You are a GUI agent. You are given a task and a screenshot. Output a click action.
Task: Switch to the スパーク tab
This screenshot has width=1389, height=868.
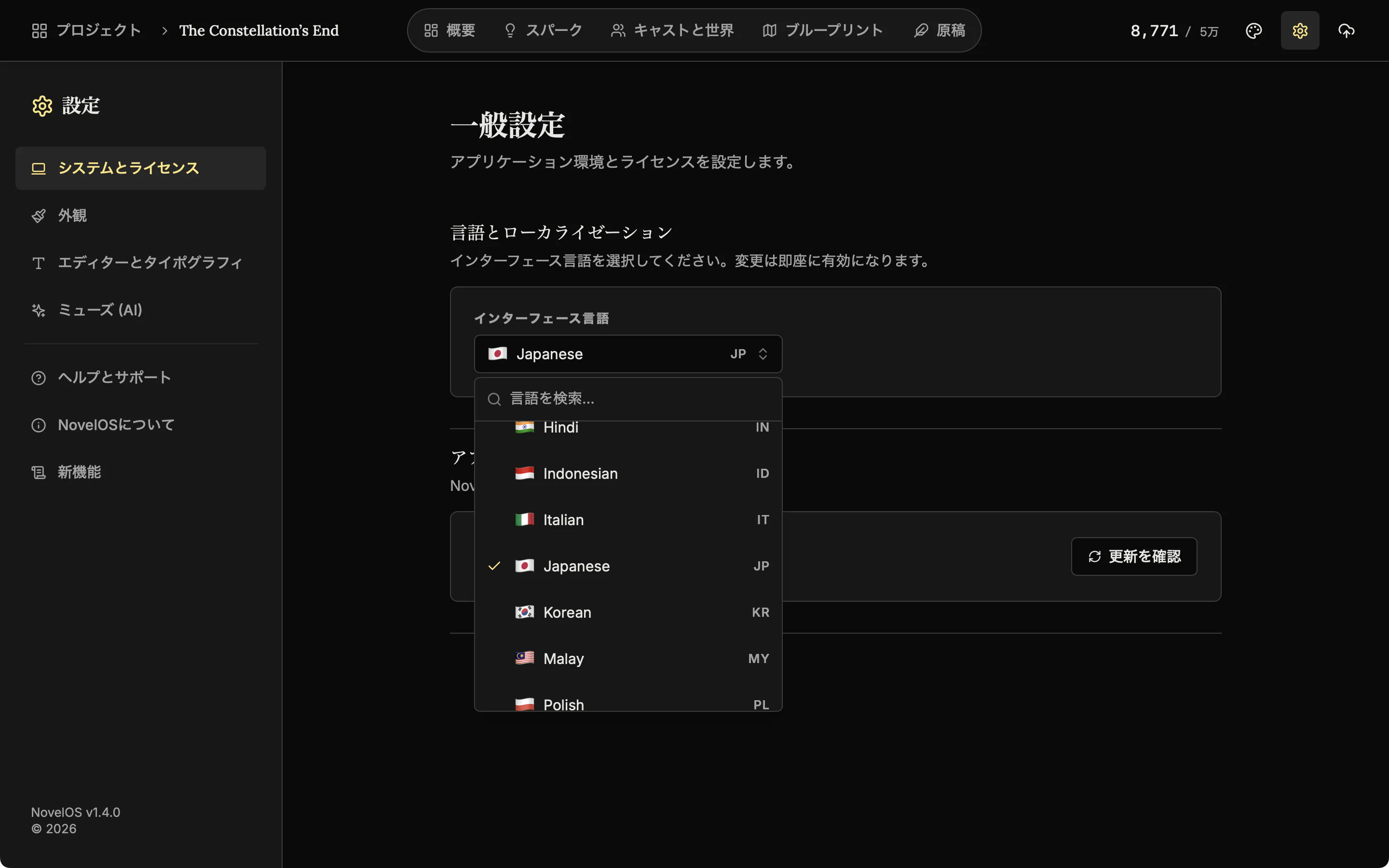(543, 30)
